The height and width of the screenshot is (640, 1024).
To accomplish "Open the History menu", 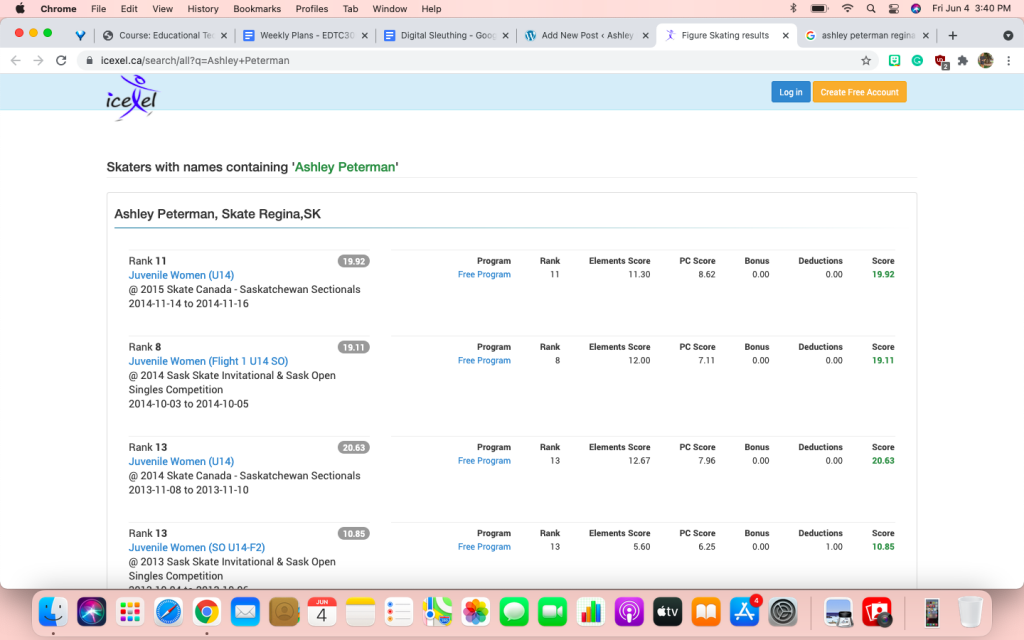I will [203, 8].
